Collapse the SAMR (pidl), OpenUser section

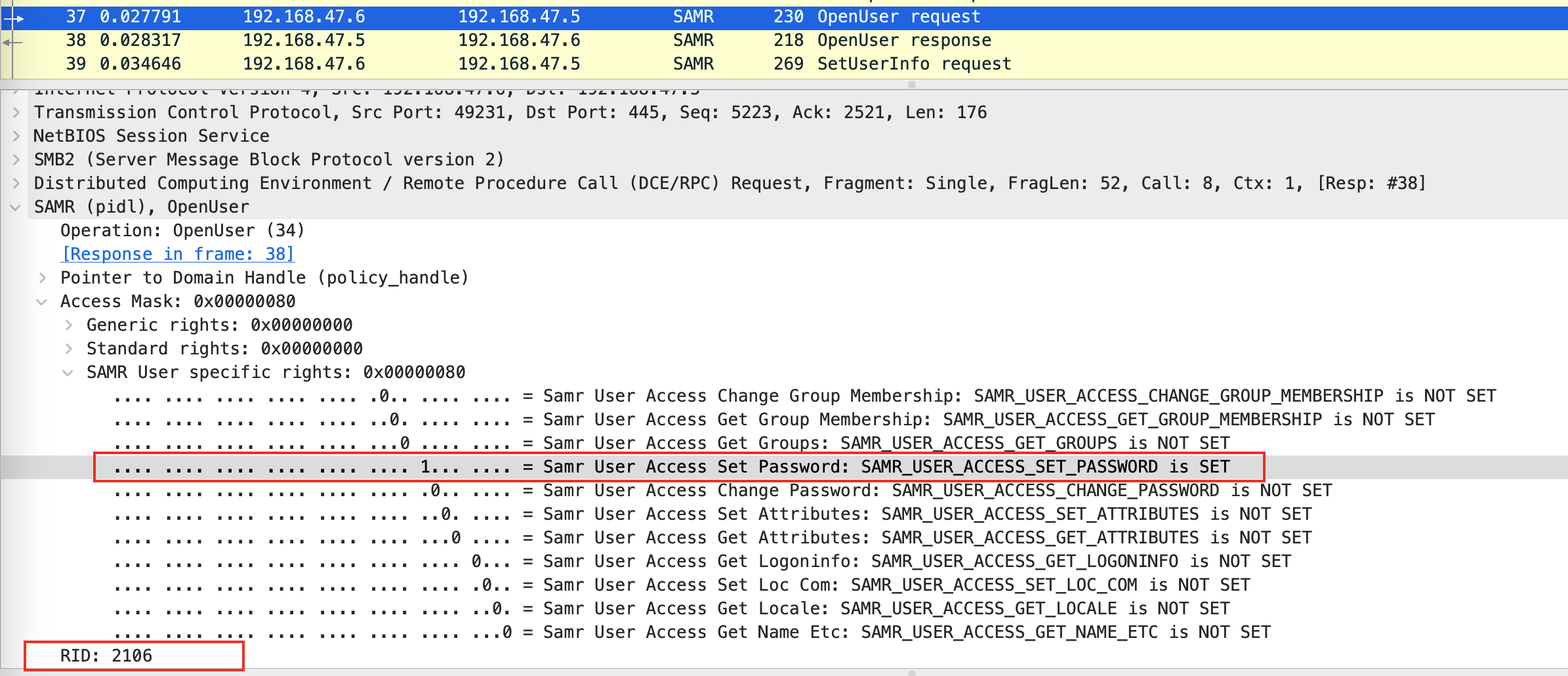[x=16, y=207]
